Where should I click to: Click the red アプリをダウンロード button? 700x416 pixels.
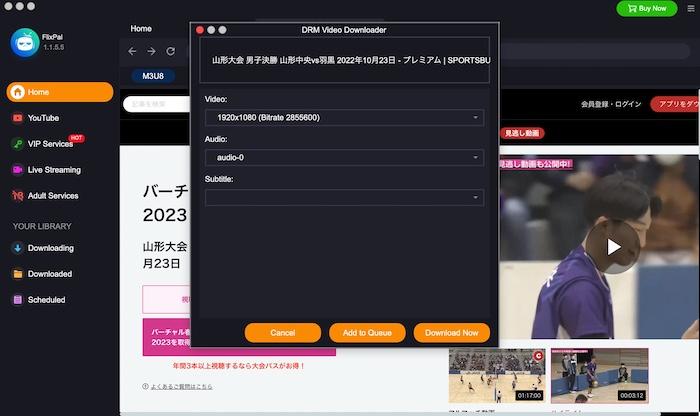coord(675,104)
